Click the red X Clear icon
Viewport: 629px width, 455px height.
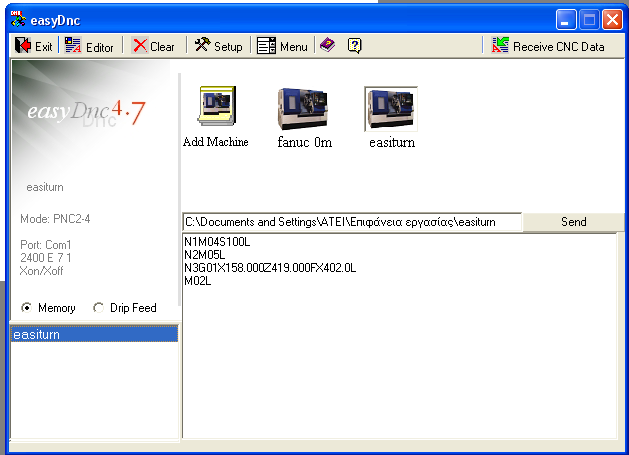(x=140, y=45)
